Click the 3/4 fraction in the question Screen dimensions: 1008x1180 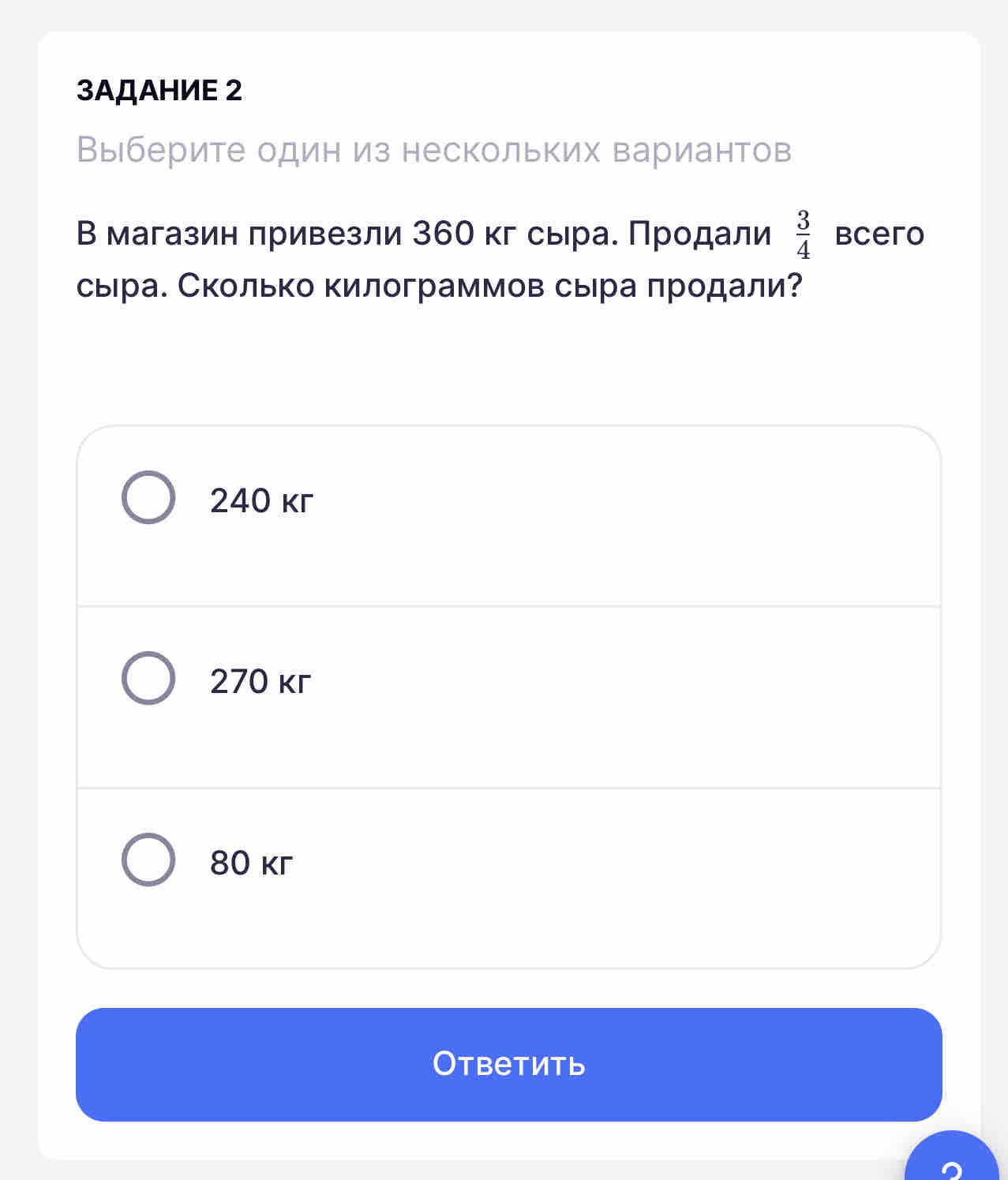coord(803,234)
